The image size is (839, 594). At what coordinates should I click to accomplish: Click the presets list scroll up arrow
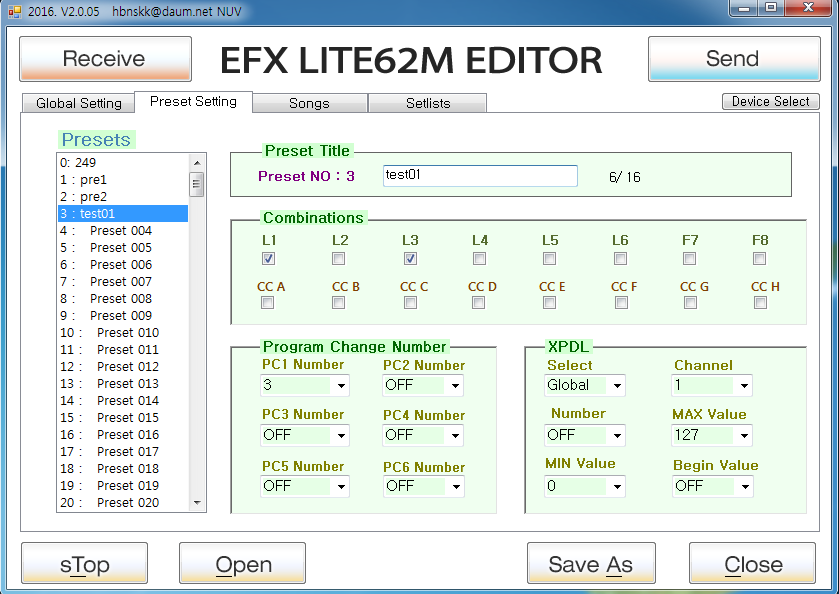point(196,162)
